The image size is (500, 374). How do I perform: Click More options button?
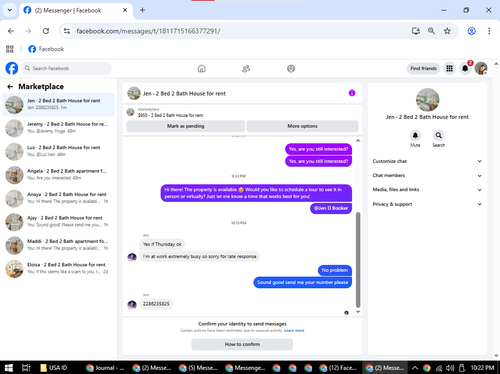302,126
